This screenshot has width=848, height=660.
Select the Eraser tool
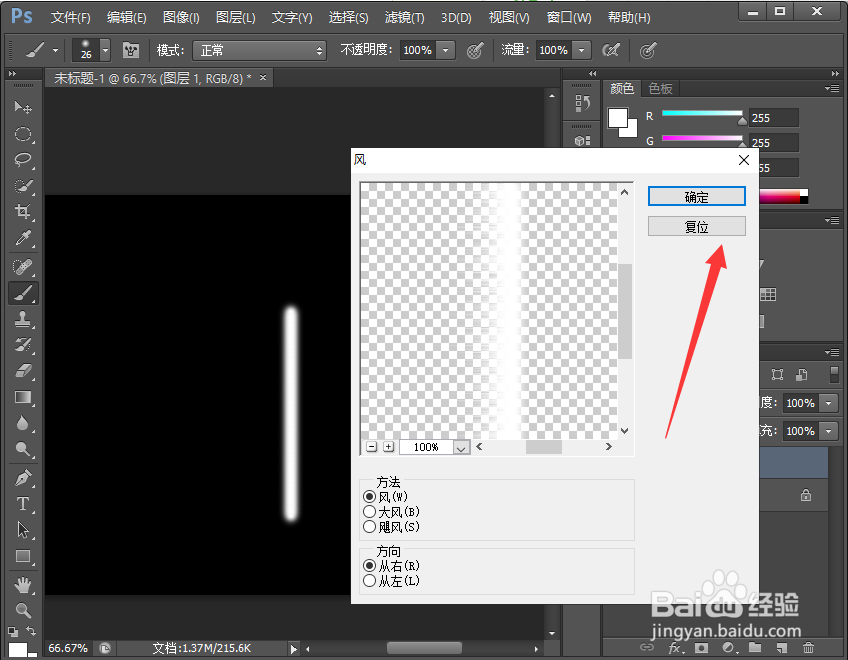[x=23, y=371]
